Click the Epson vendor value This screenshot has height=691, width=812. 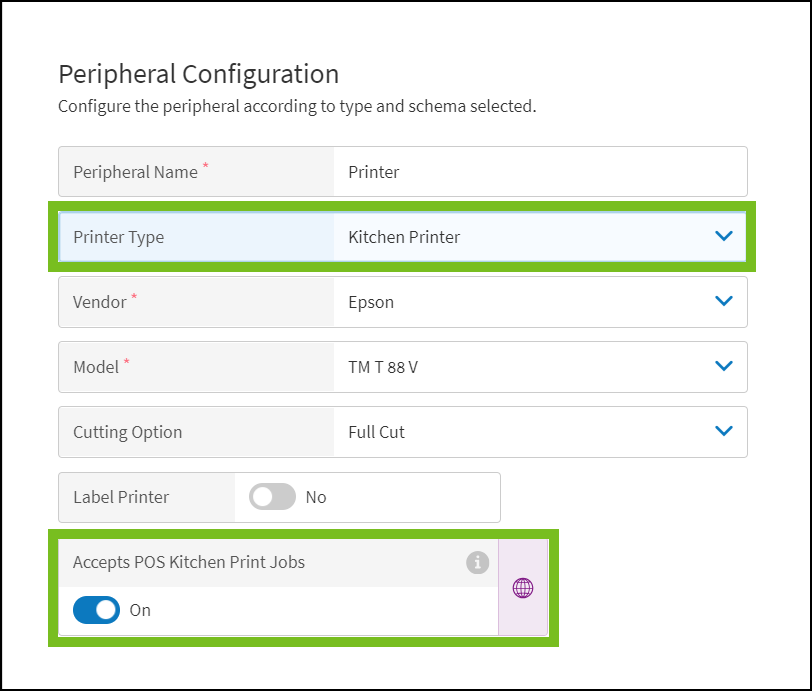click(371, 302)
